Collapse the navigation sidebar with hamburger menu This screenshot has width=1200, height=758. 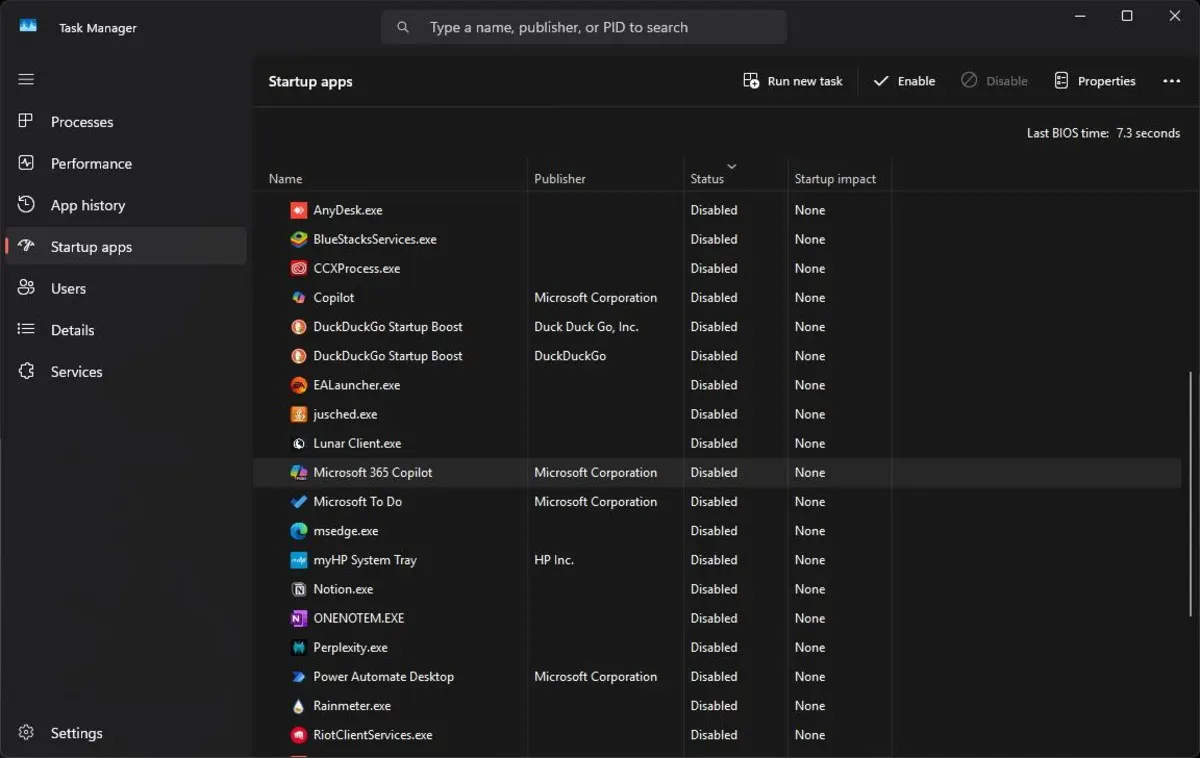click(x=25, y=79)
